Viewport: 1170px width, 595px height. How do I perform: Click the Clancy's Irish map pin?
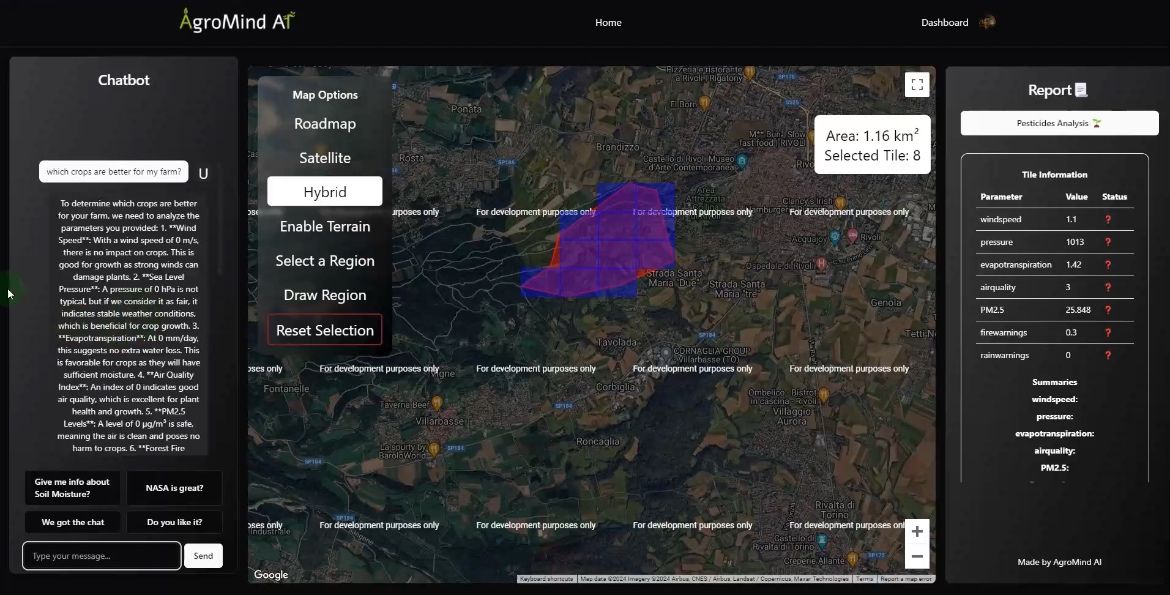tap(840, 202)
